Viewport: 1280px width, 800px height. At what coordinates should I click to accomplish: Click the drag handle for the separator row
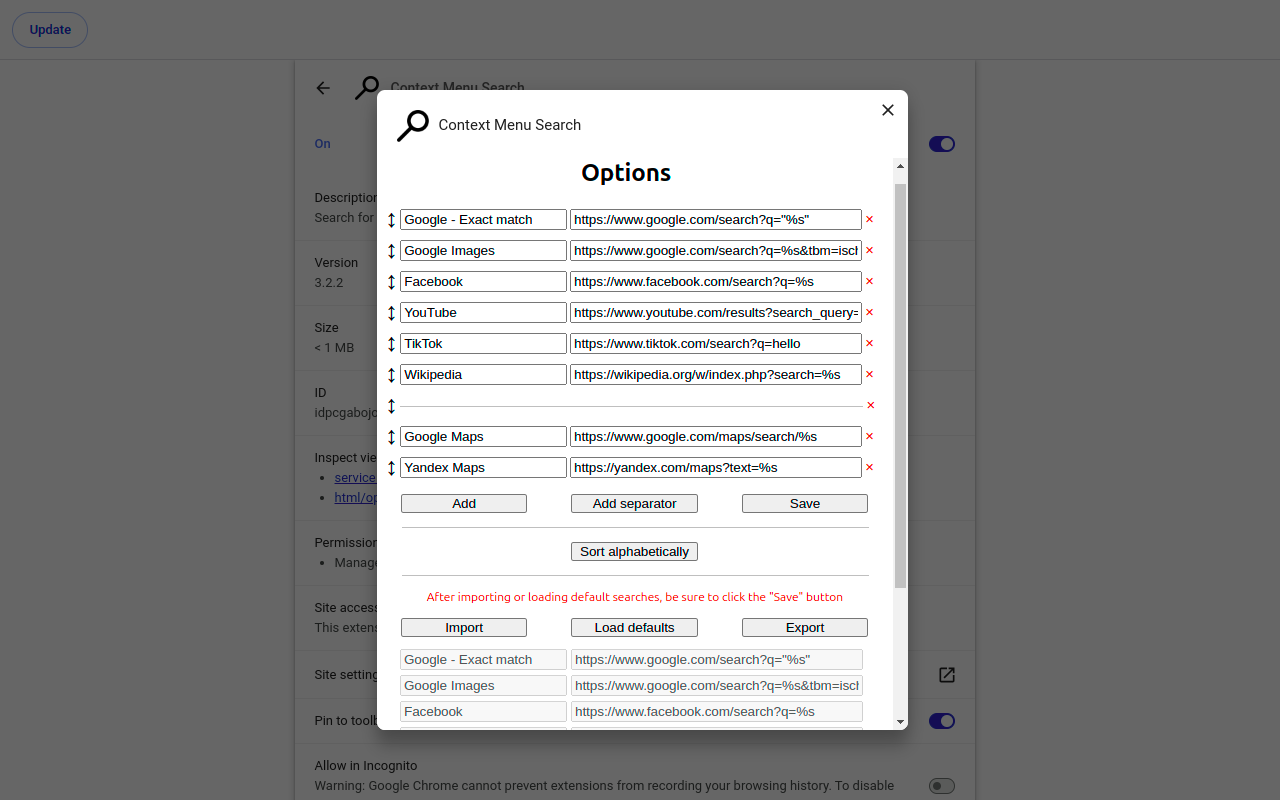(x=391, y=406)
